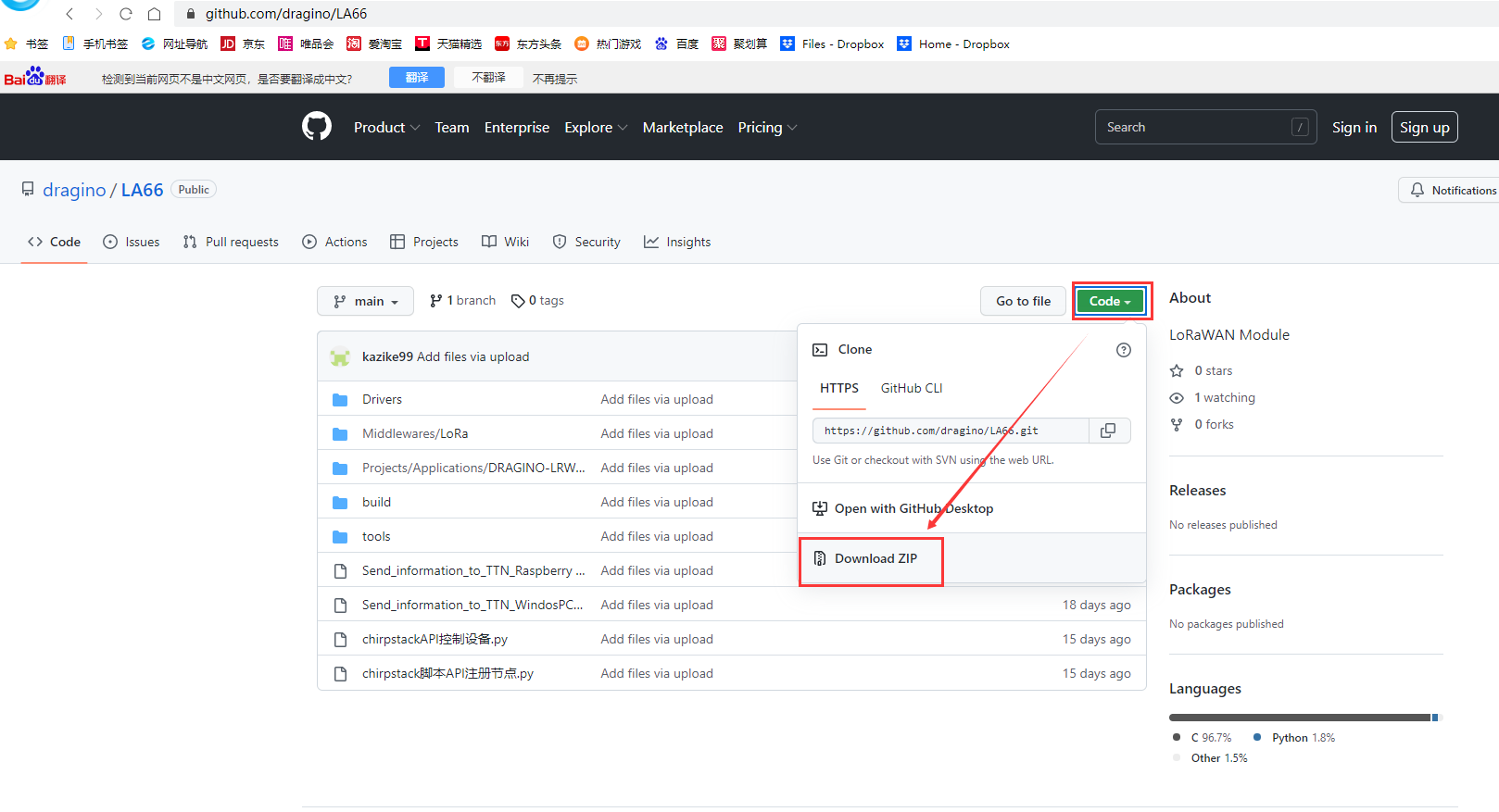1499x812 pixels.
Task: Click the tags icon beside 0 tags
Action: (518, 301)
